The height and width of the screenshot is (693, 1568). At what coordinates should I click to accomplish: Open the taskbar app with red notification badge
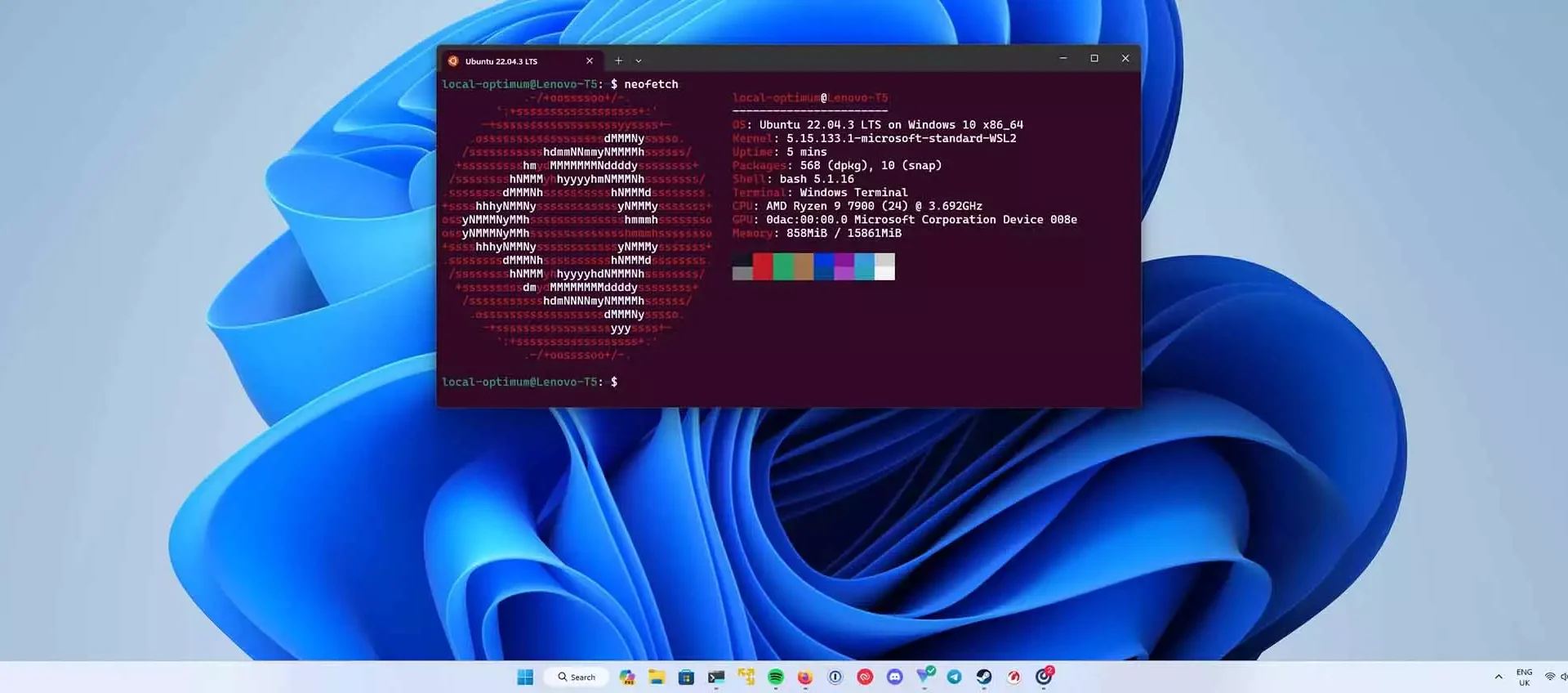tap(1044, 675)
